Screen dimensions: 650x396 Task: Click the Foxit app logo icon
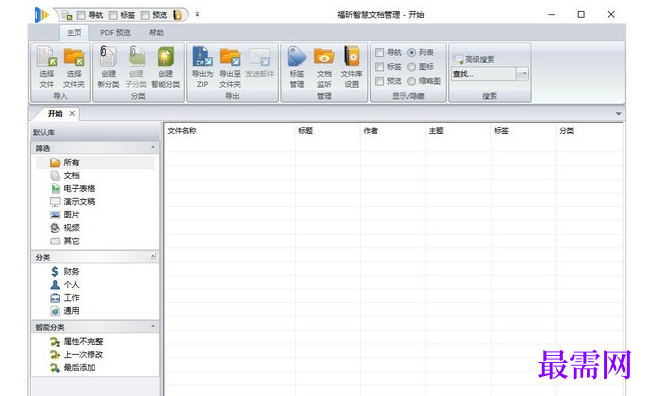click(41, 15)
